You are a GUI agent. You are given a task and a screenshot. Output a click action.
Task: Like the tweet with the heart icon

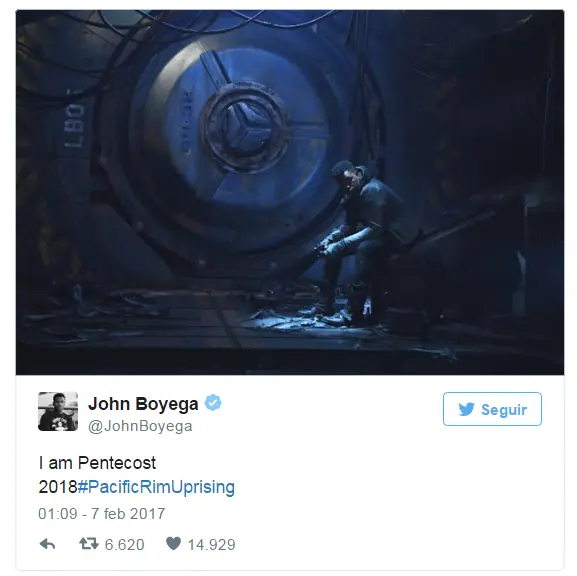point(173,543)
